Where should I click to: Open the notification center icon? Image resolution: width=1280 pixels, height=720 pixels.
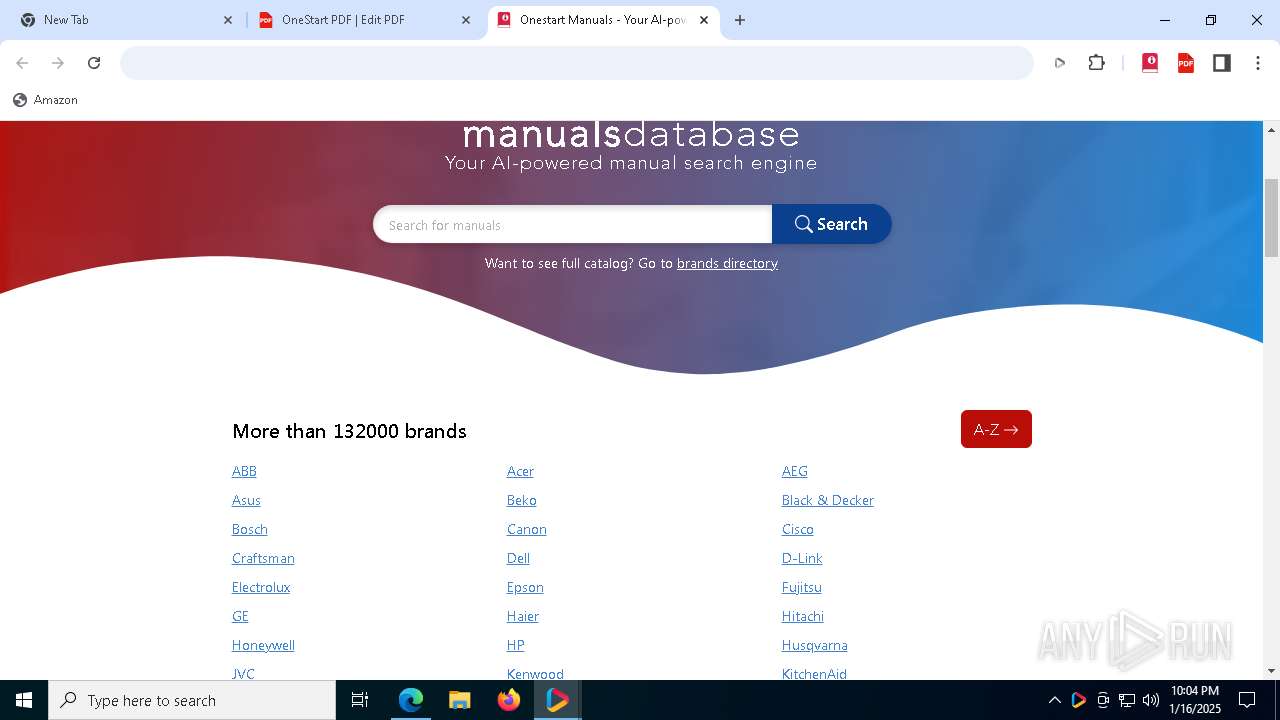click(1247, 700)
